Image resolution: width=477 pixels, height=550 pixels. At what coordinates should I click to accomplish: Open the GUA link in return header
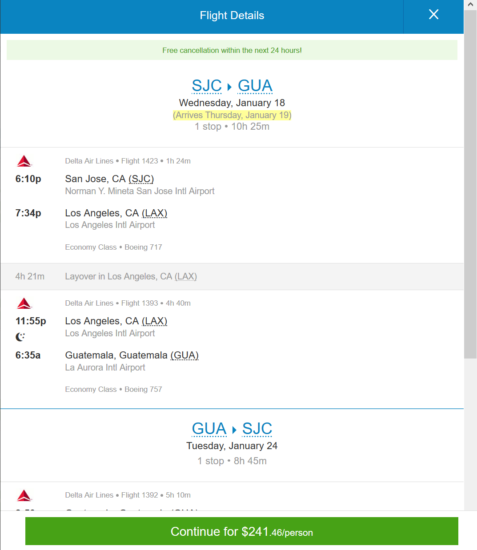point(209,429)
